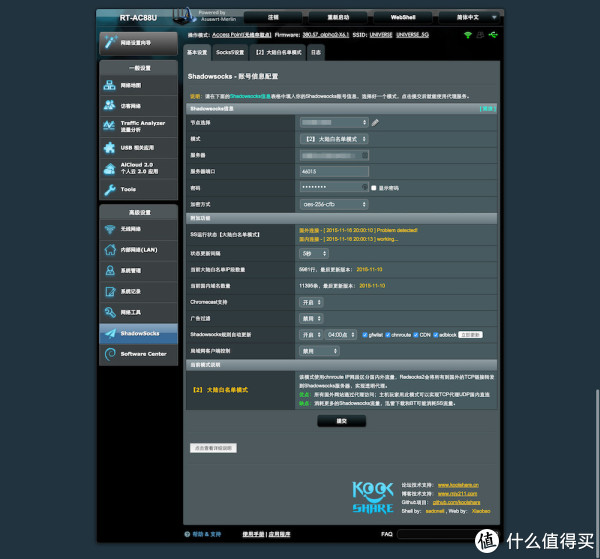Viewport: 600px width, 559px height.
Task: Switch to the Socks5设置 tab
Action: click(229, 51)
